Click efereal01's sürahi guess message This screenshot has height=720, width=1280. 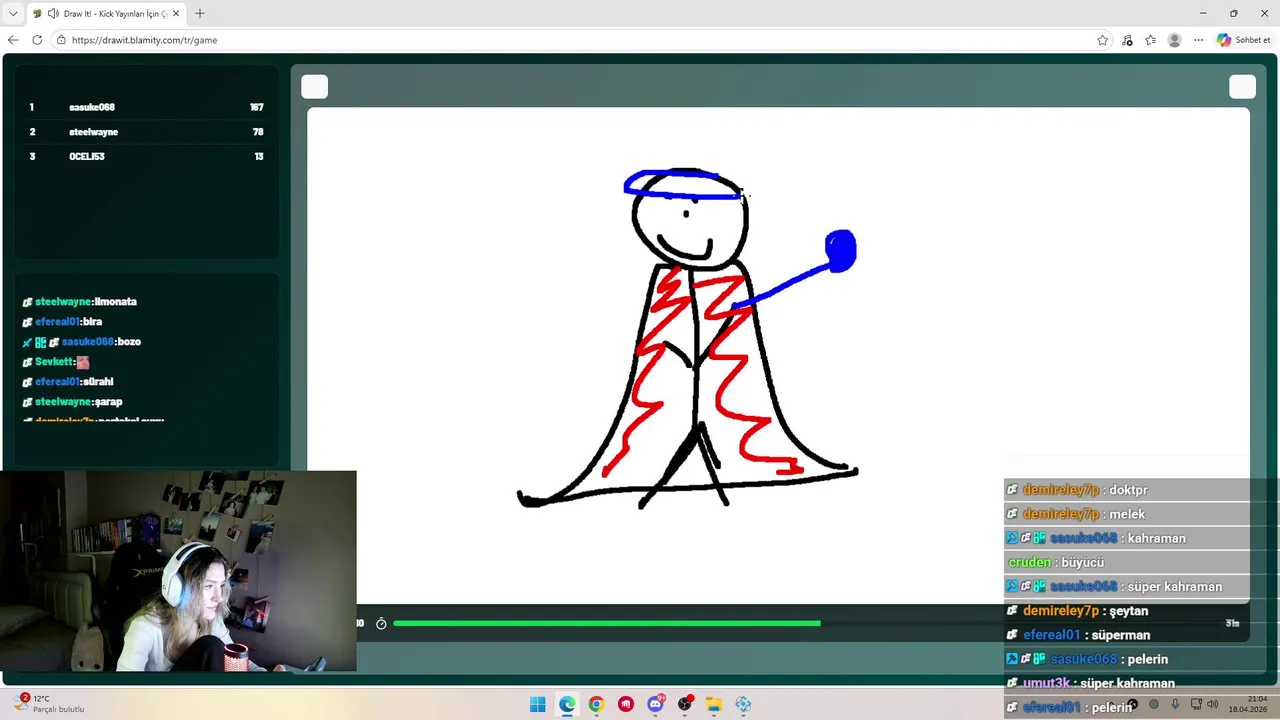68,381
